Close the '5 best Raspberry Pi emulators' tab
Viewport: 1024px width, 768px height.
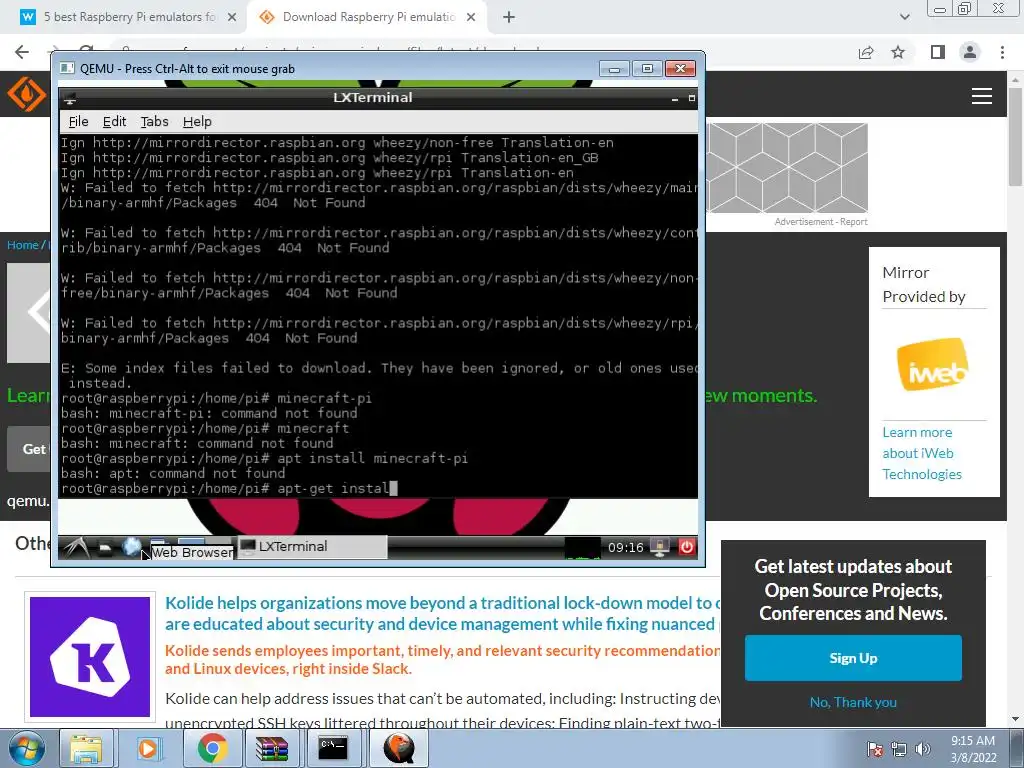[232, 18]
